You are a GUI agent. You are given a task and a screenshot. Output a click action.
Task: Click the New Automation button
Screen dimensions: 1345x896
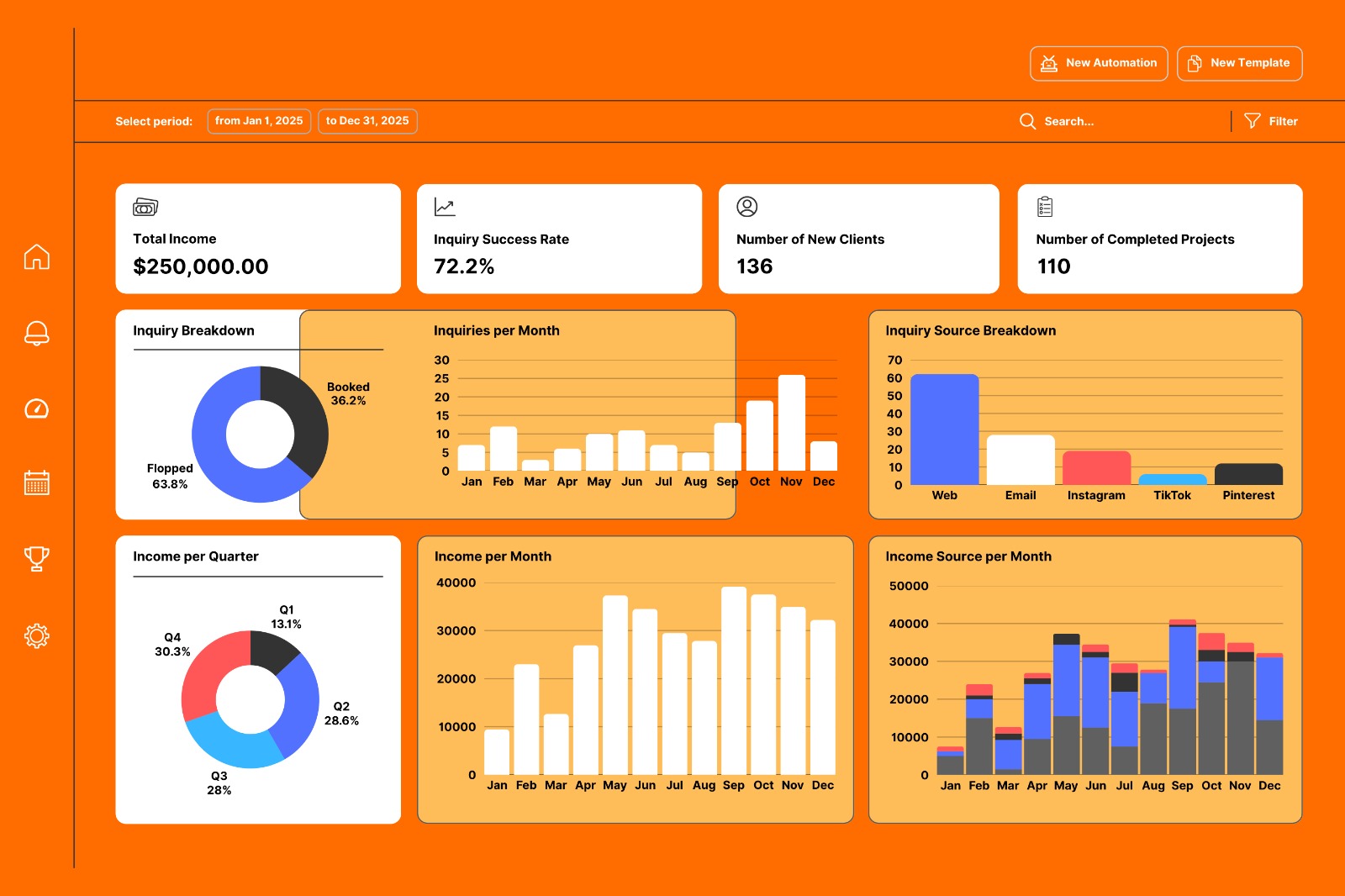[x=1099, y=63]
